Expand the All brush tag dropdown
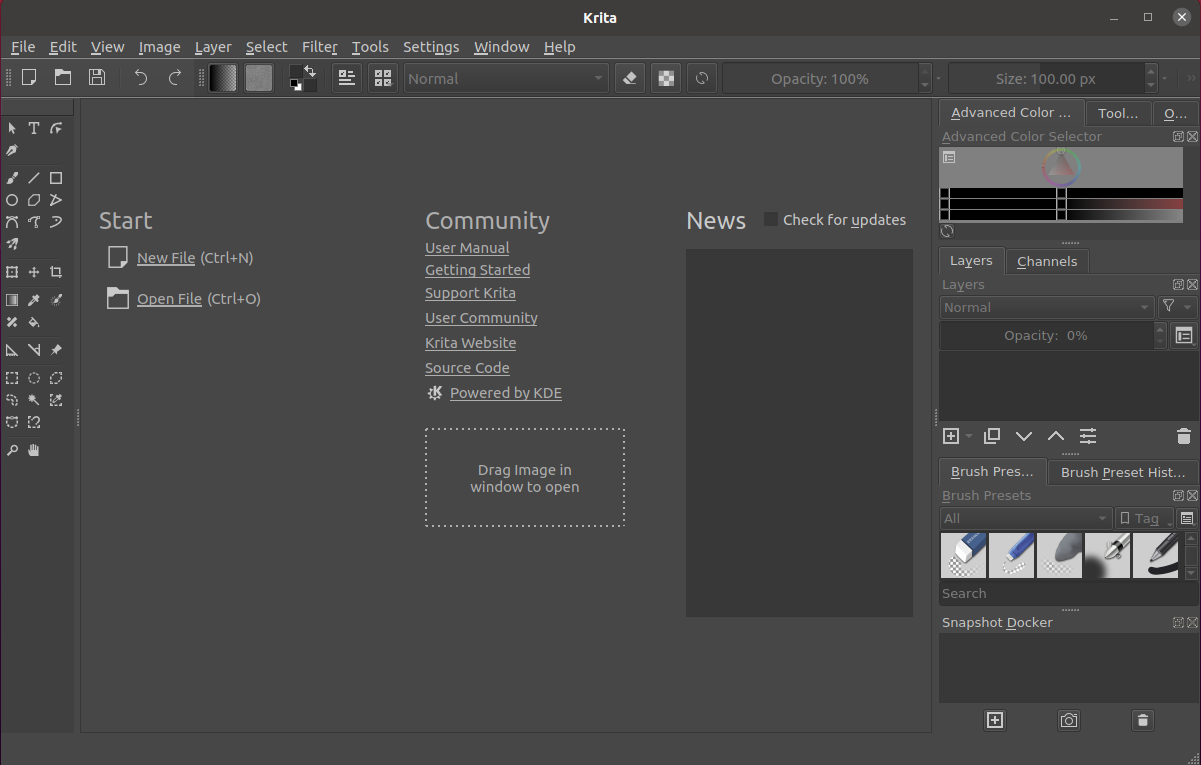This screenshot has height=765, width=1201. point(1025,518)
